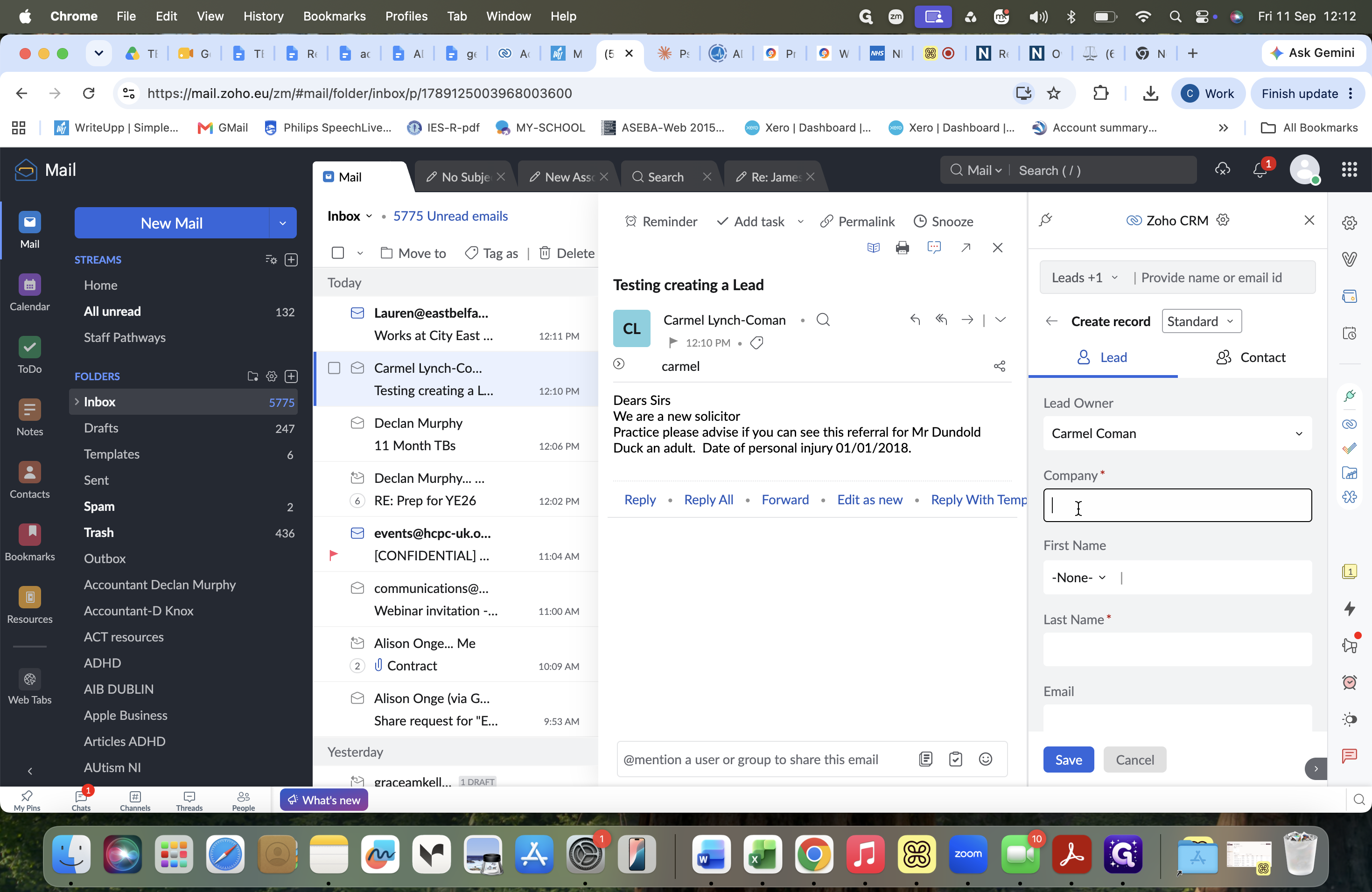Open Zoho CRM settings gear icon
Image resolution: width=1372 pixels, height=892 pixels.
pos(1223,220)
